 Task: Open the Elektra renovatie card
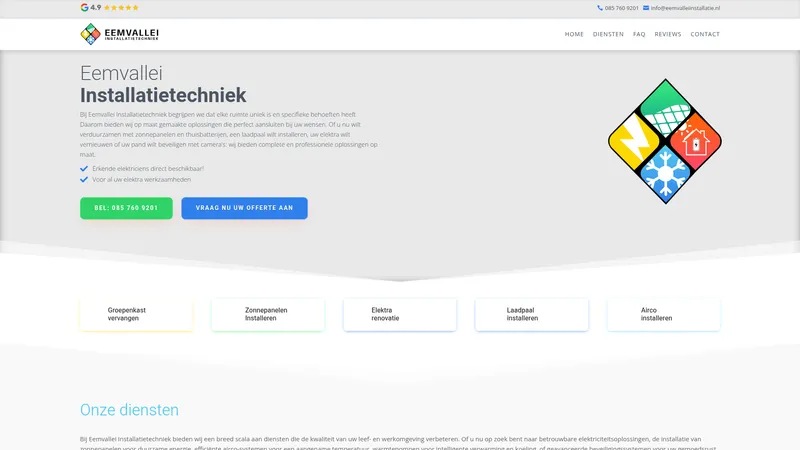click(400, 315)
